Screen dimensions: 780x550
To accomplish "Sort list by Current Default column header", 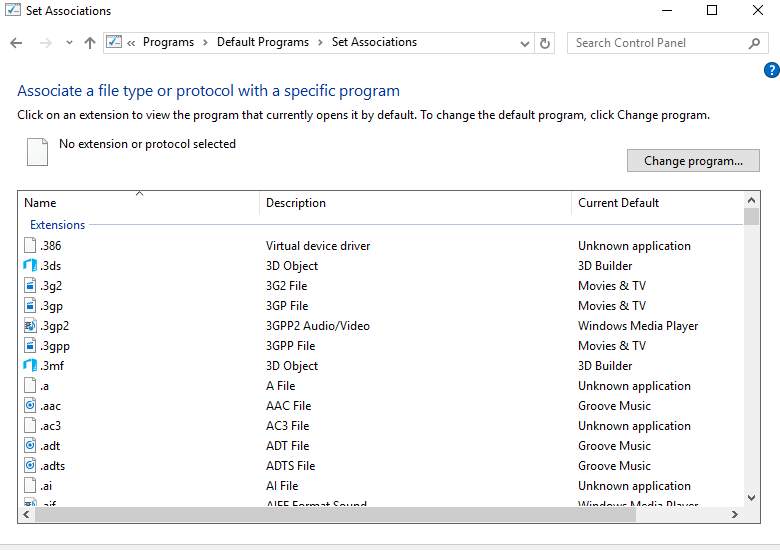I will pyautogui.click(x=657, y=203).
